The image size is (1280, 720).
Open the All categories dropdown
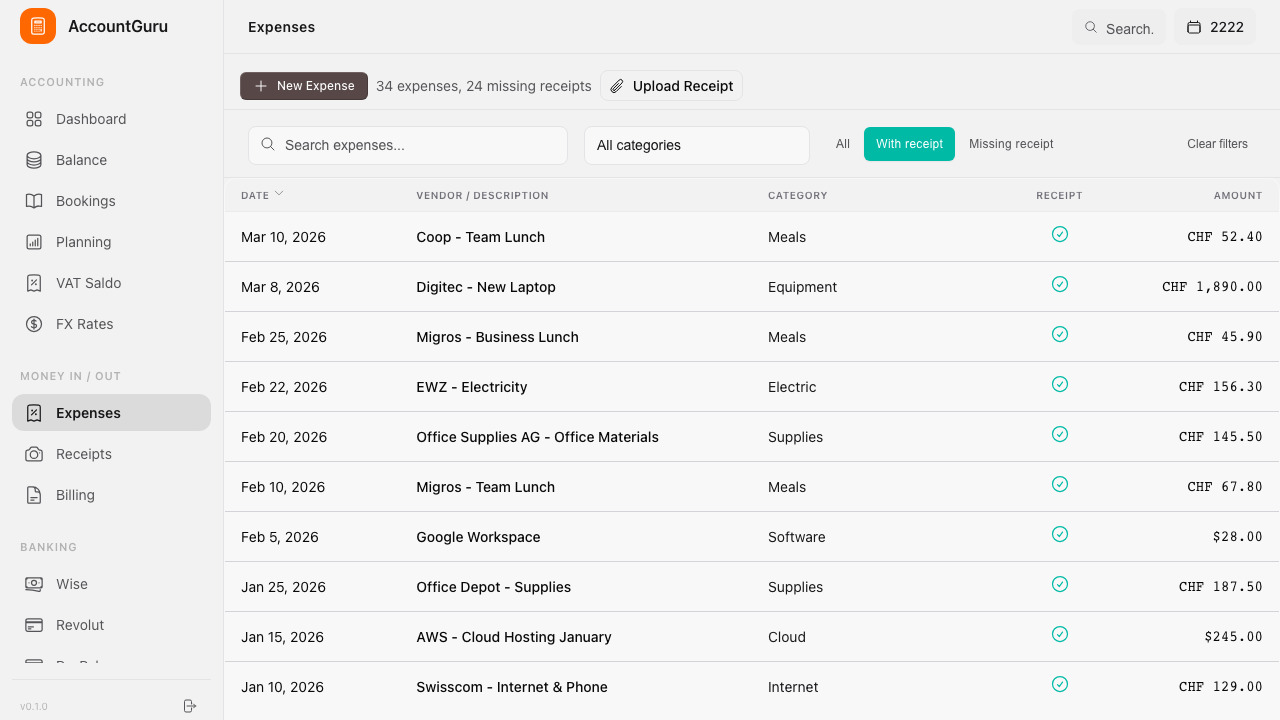pos(697,145)
